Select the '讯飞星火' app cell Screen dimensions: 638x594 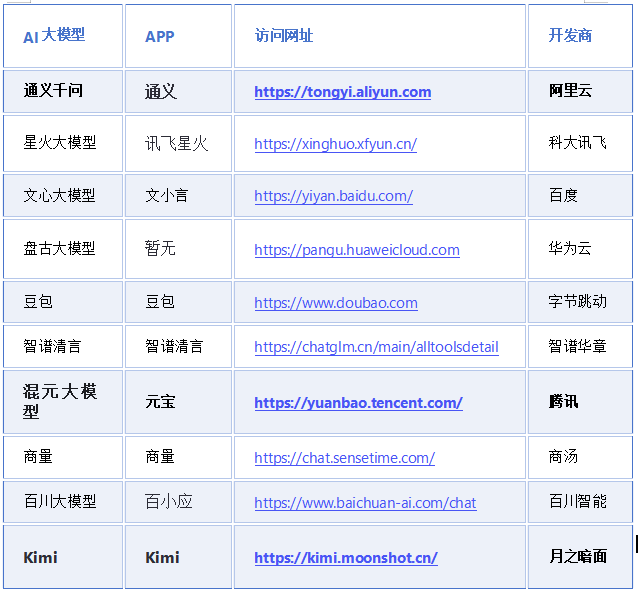176,144
